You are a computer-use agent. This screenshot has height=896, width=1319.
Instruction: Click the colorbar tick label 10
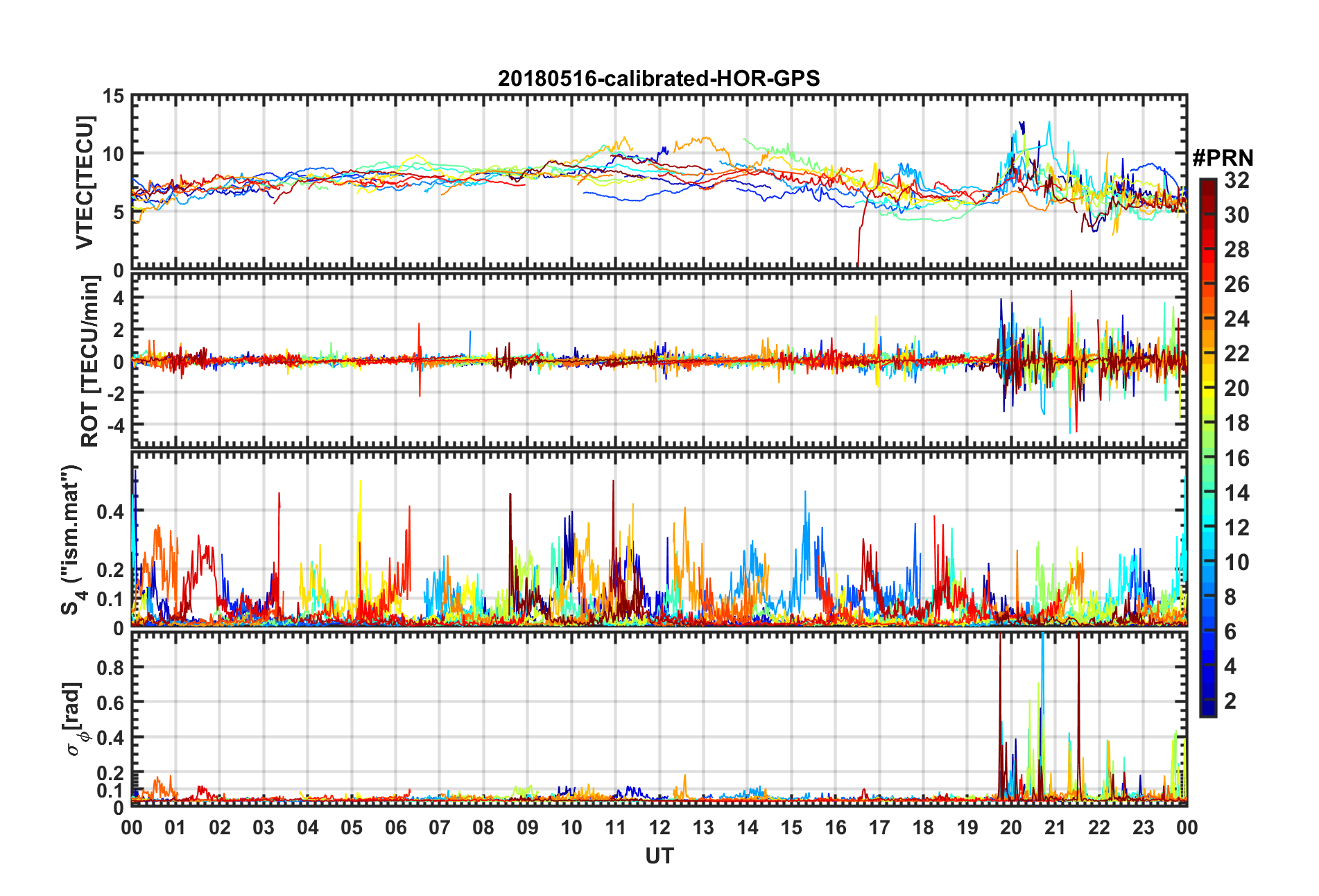1237,562
